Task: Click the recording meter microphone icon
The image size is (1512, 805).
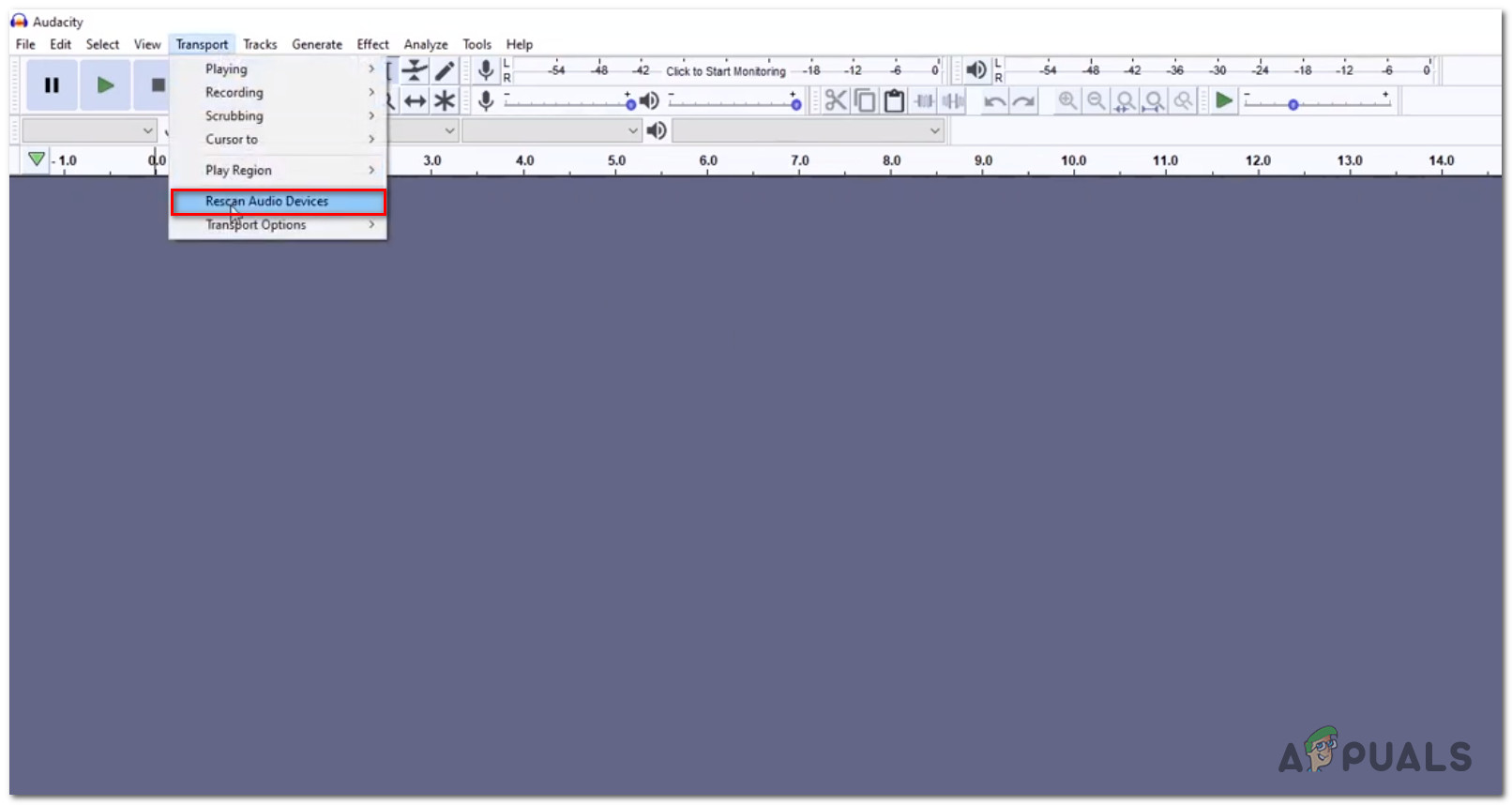Action: (486, 70)
